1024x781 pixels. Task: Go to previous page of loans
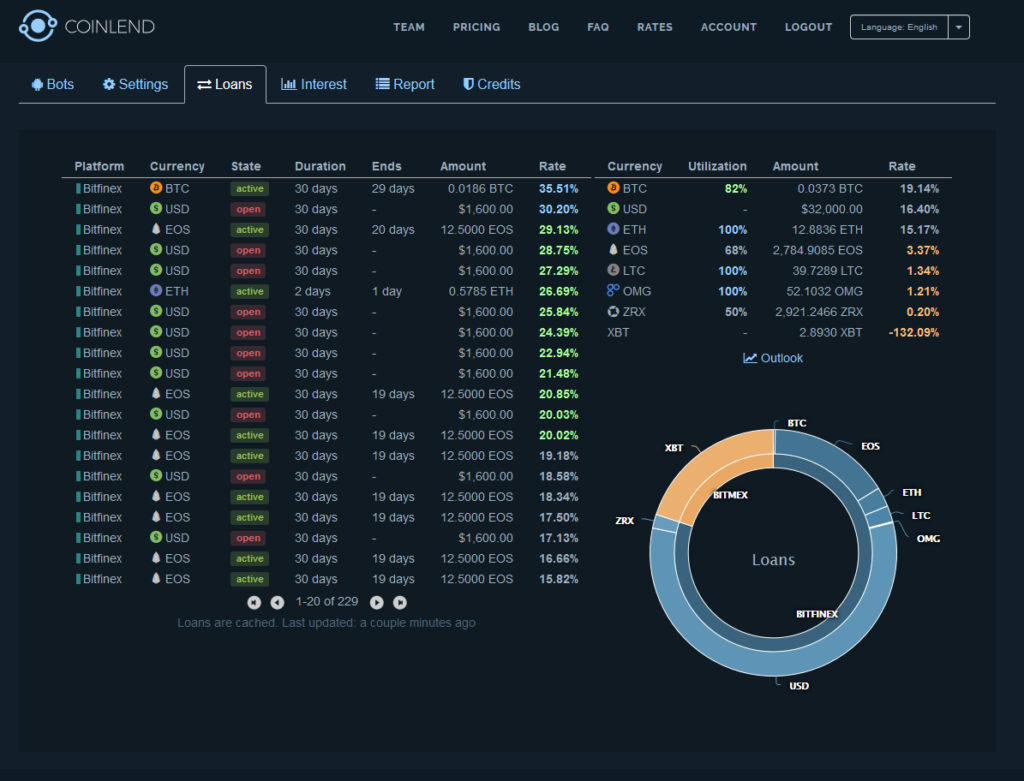278,603
